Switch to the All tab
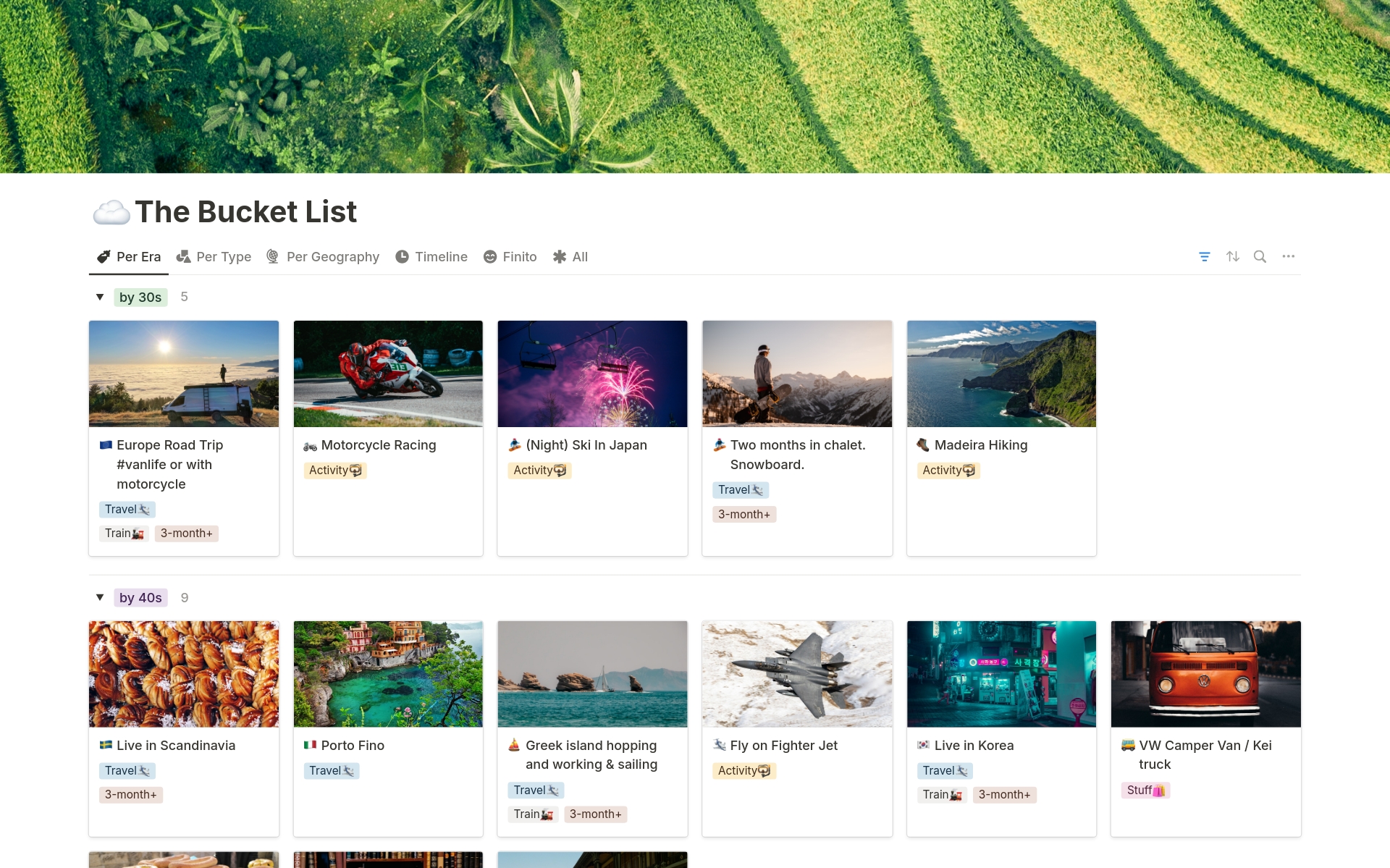 click(570, 257)
